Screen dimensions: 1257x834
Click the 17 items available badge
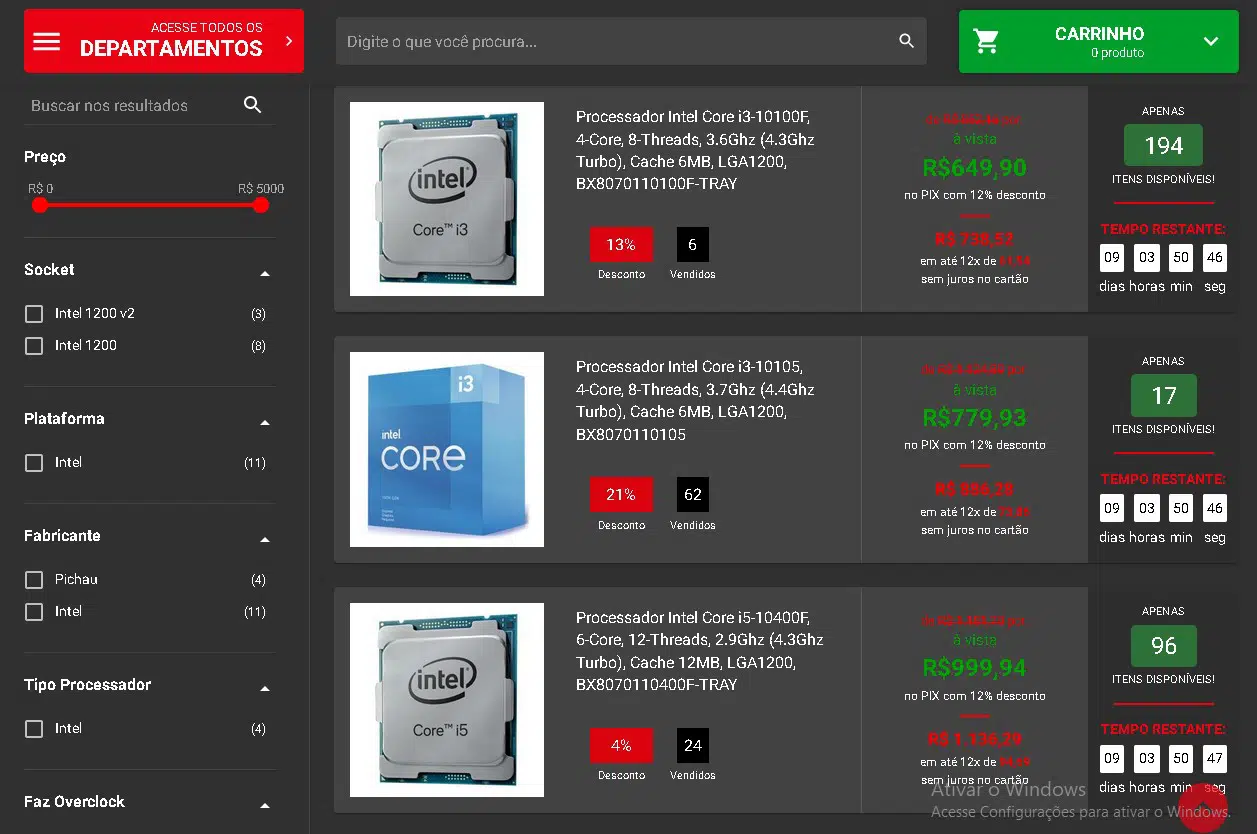[1163, 396]
